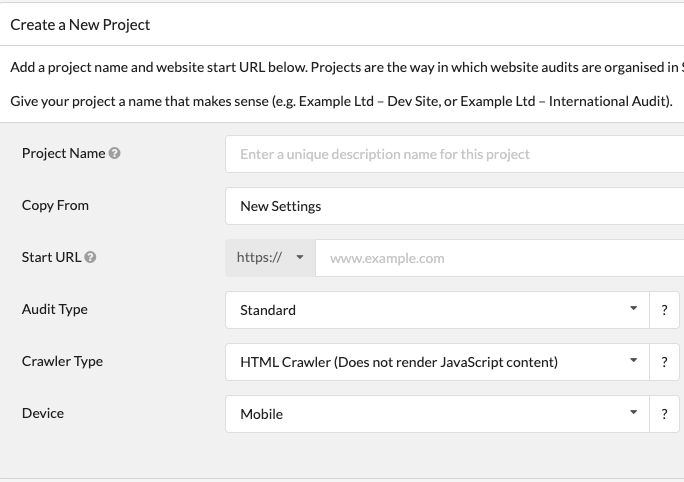Click the 'Crawler Type' label

pyautogui.click(x=62, y=361)
